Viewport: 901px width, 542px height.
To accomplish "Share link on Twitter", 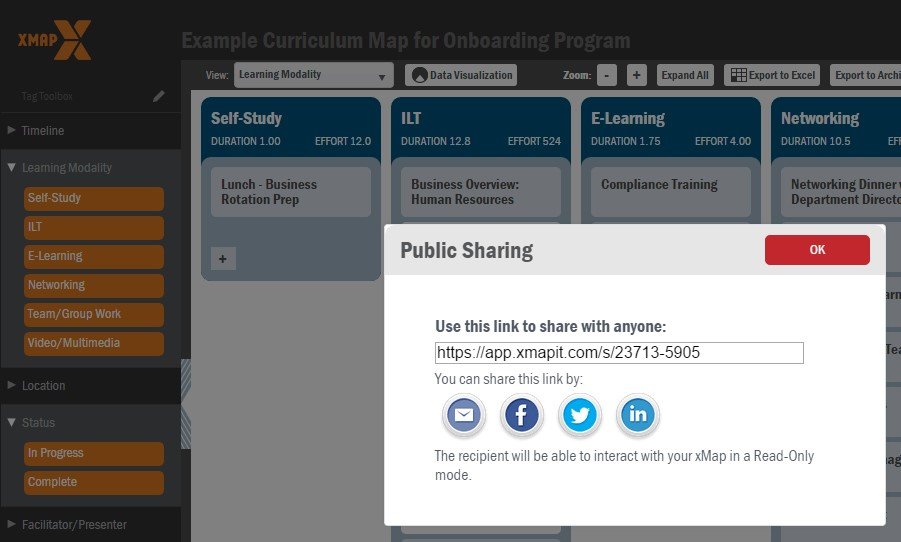I will (579, 415).
